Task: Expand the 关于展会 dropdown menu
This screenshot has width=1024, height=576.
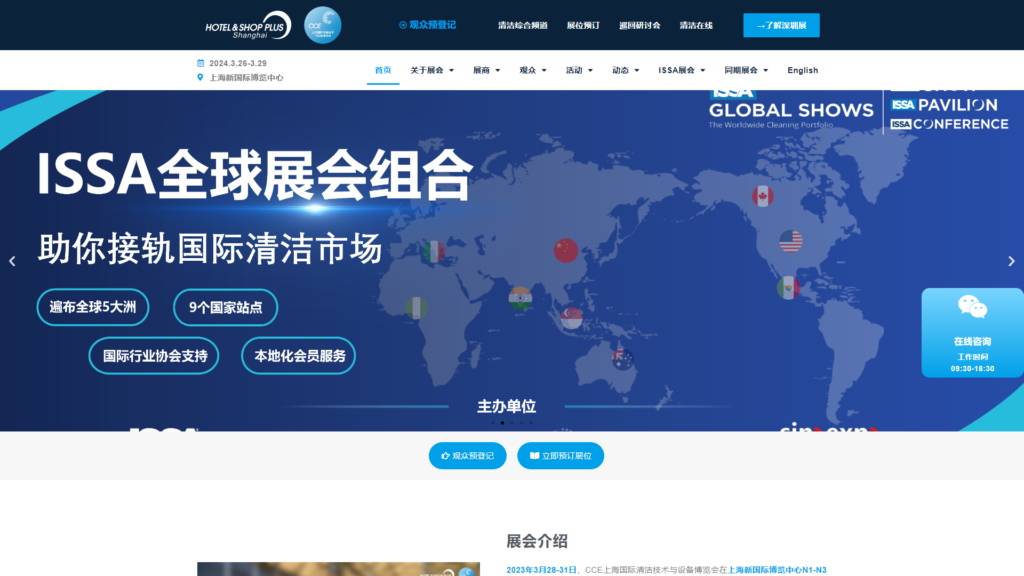Action: pyautogui.click(x=432, y=70)
